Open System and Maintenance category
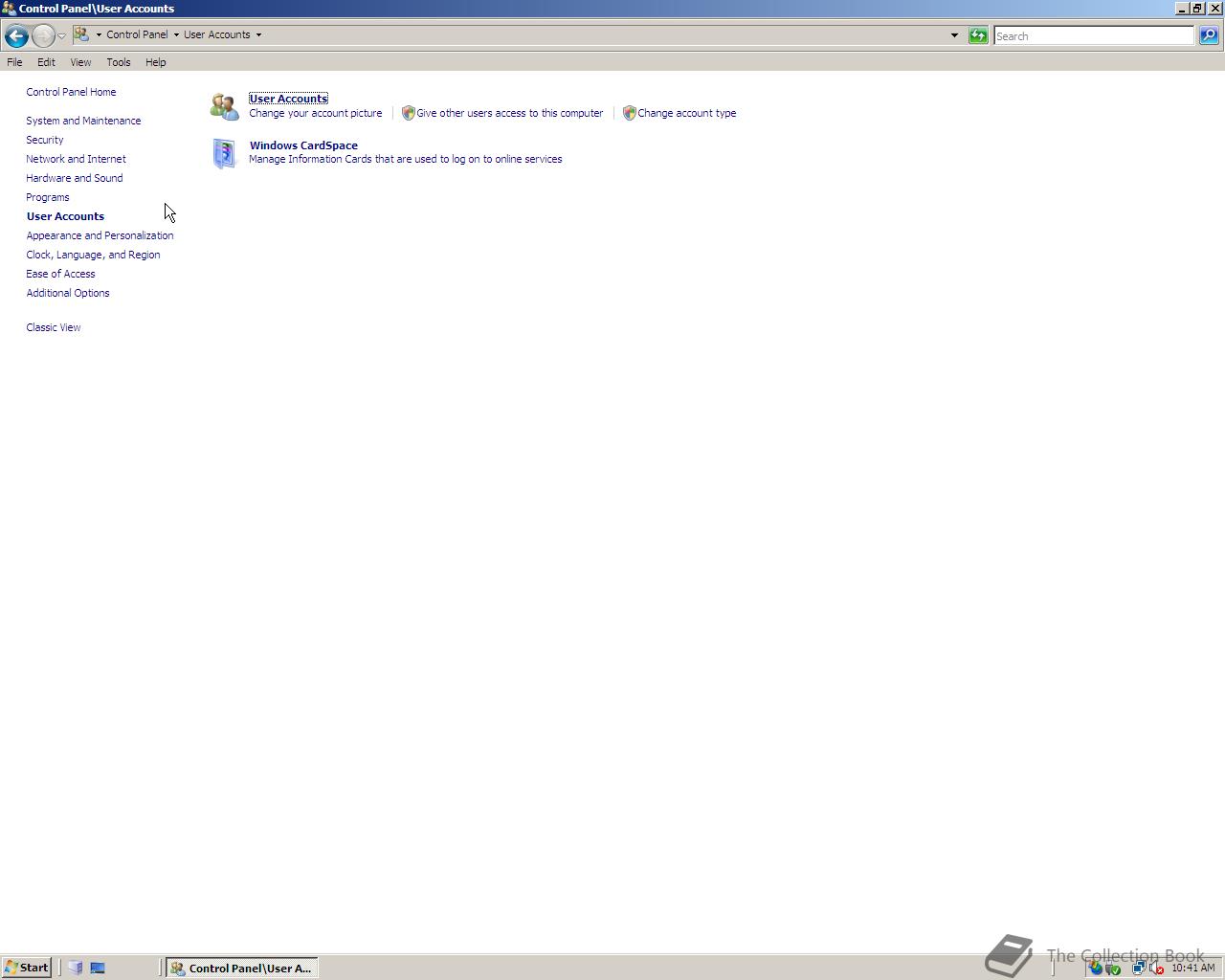 (x=83, y=121)
